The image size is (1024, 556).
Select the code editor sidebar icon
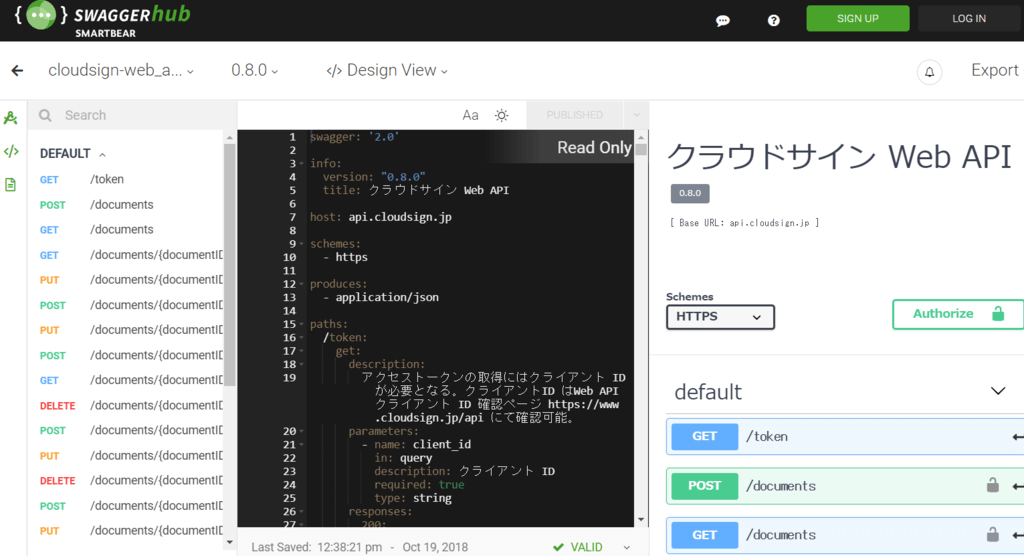pyautogui.click(x=11, y=152)
